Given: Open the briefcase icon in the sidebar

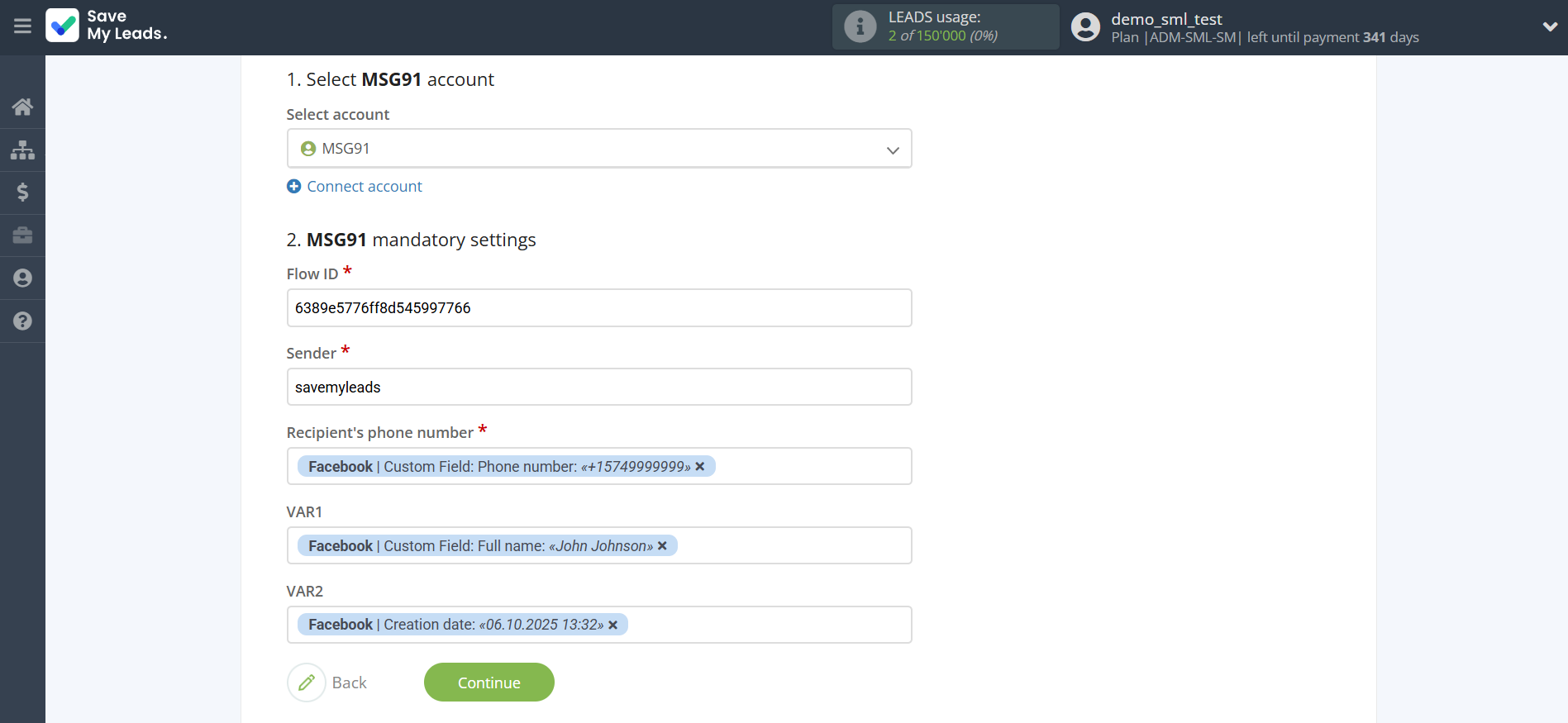Looking at the screenshot, I should tap(22, 235).
